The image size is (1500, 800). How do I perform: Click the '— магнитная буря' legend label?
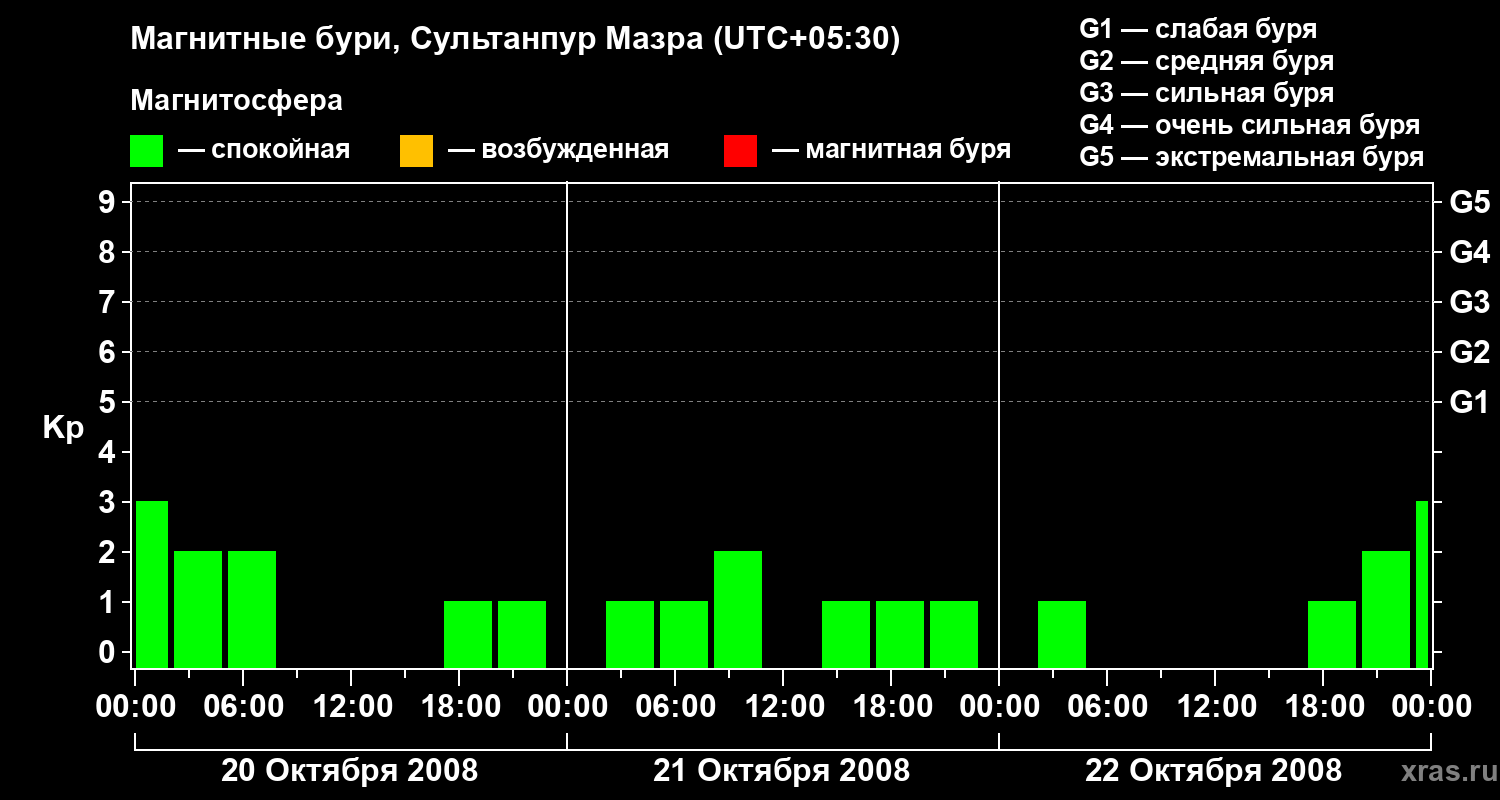(891, 150)
